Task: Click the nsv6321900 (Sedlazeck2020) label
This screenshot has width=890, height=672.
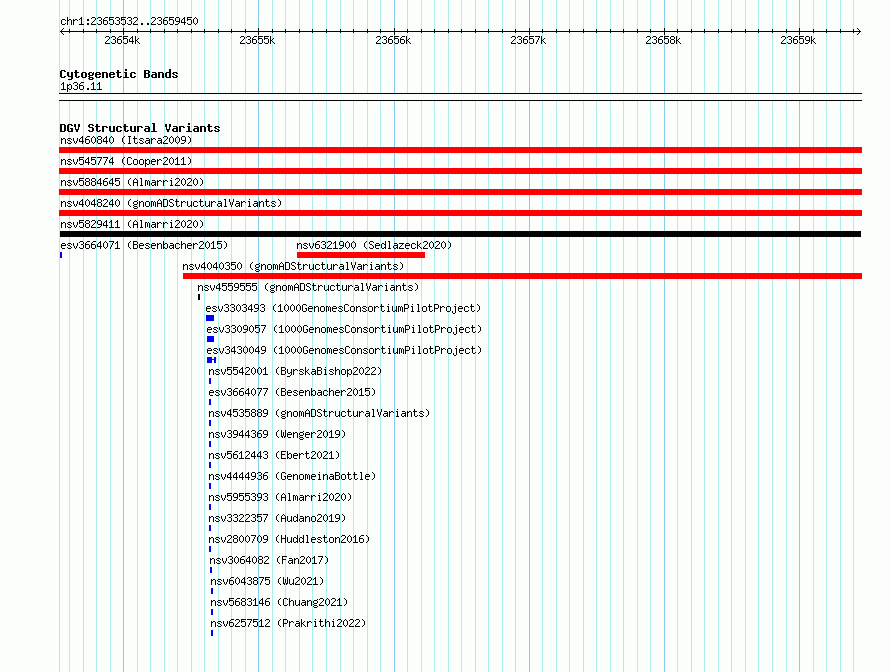Action: point(374,245)
